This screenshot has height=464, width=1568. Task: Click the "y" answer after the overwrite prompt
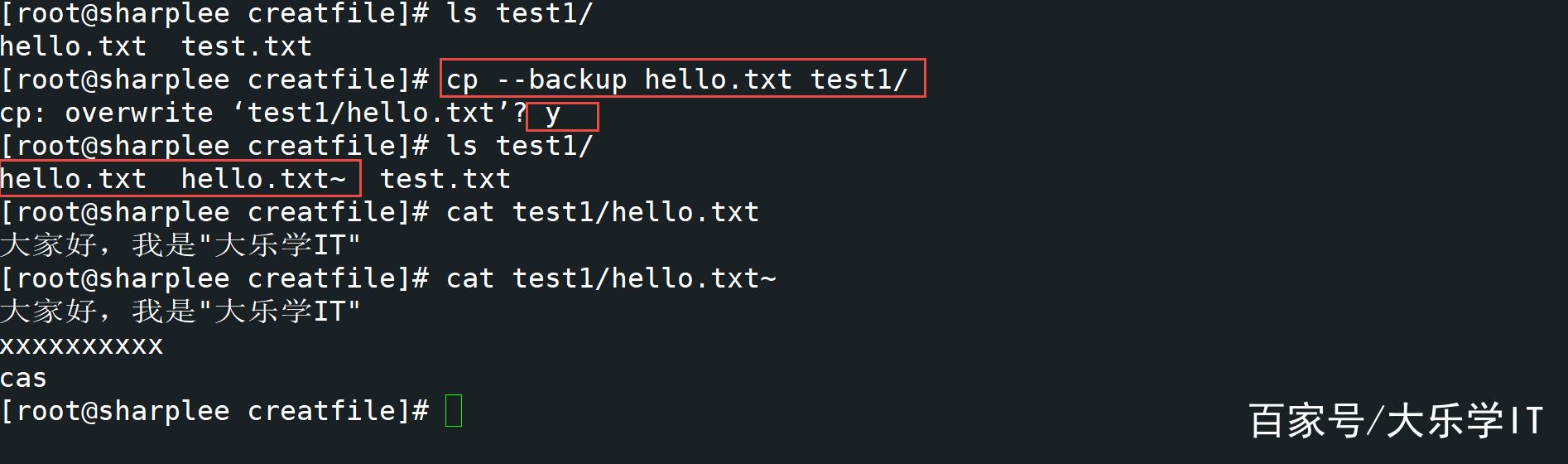click(x=553, y=114)
